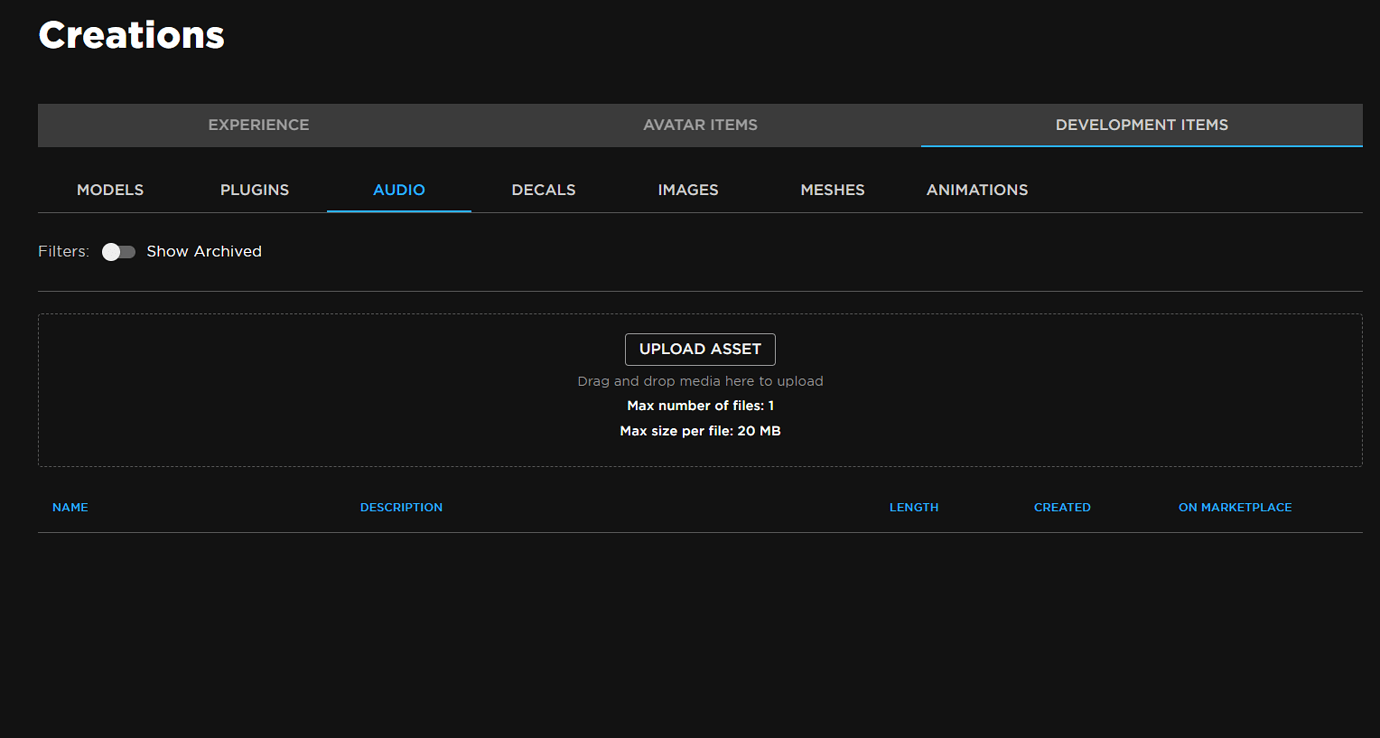1380x738 pixels.
Task: Open the Images sub-tab
Action: click(x=688, y=189)
